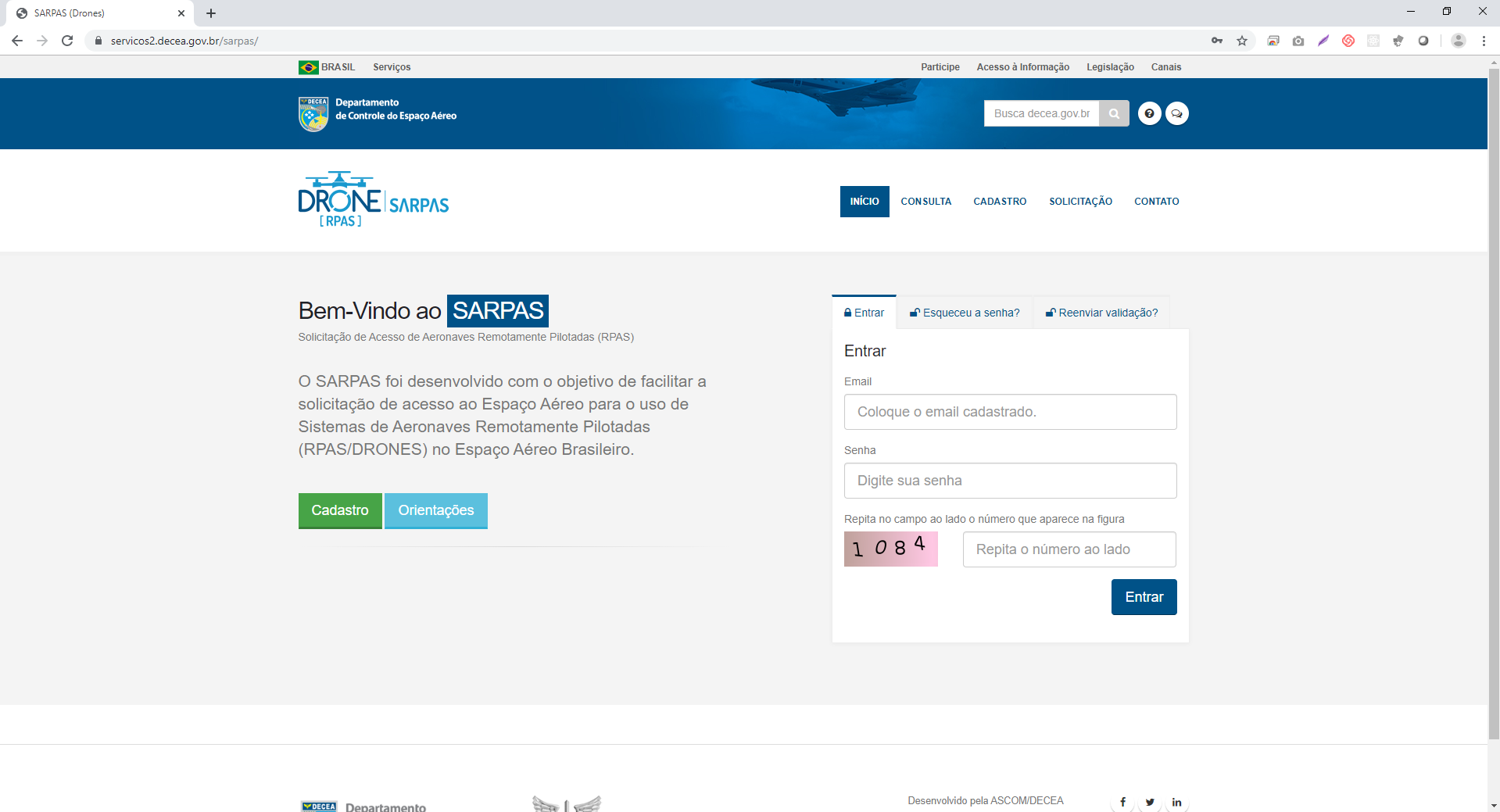This screenshot has height=812, width=1500.
Task: Click 'Desenvolvido pela ASCOM/DECEA' footer text
Action: pyautogui.click(x=986, y=801)
